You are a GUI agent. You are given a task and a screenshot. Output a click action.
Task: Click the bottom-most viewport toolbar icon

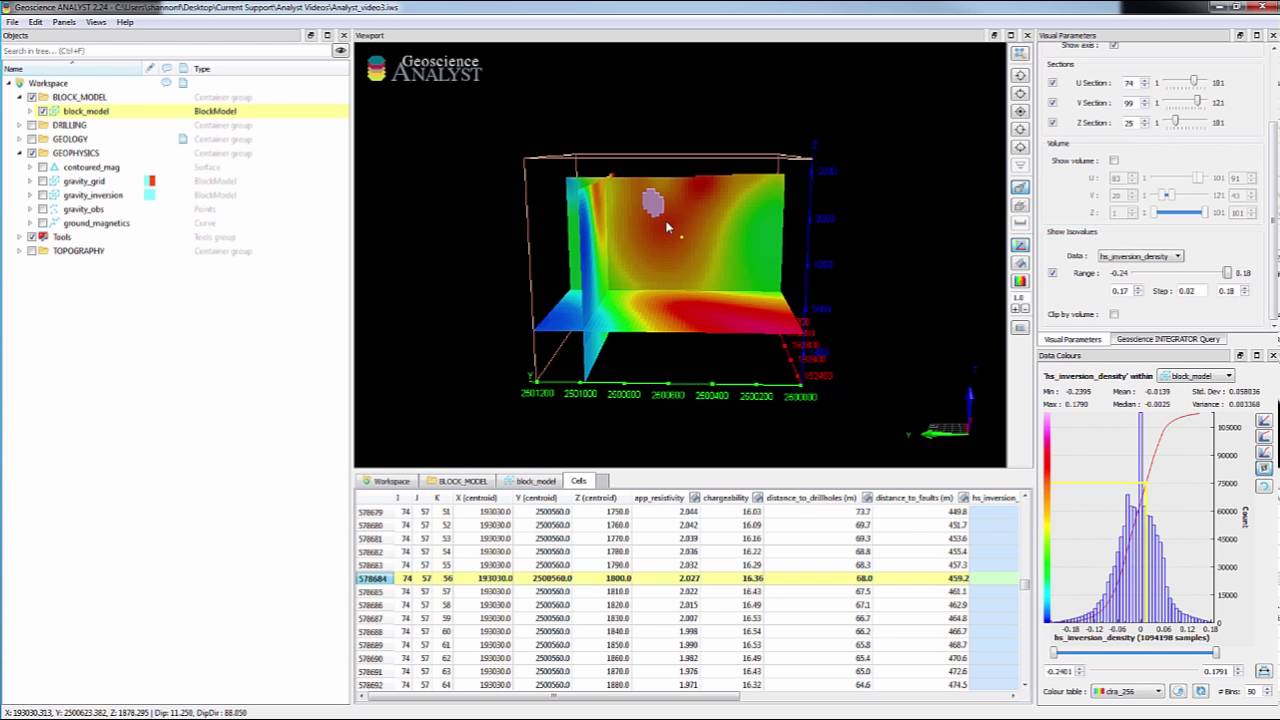pyautogui.click(x=1020, y=328)
